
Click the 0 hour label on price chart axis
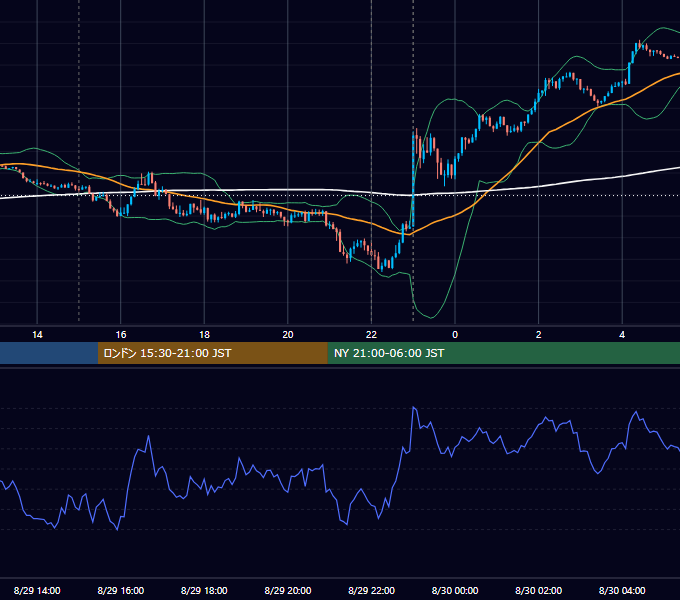click(455, 335)
